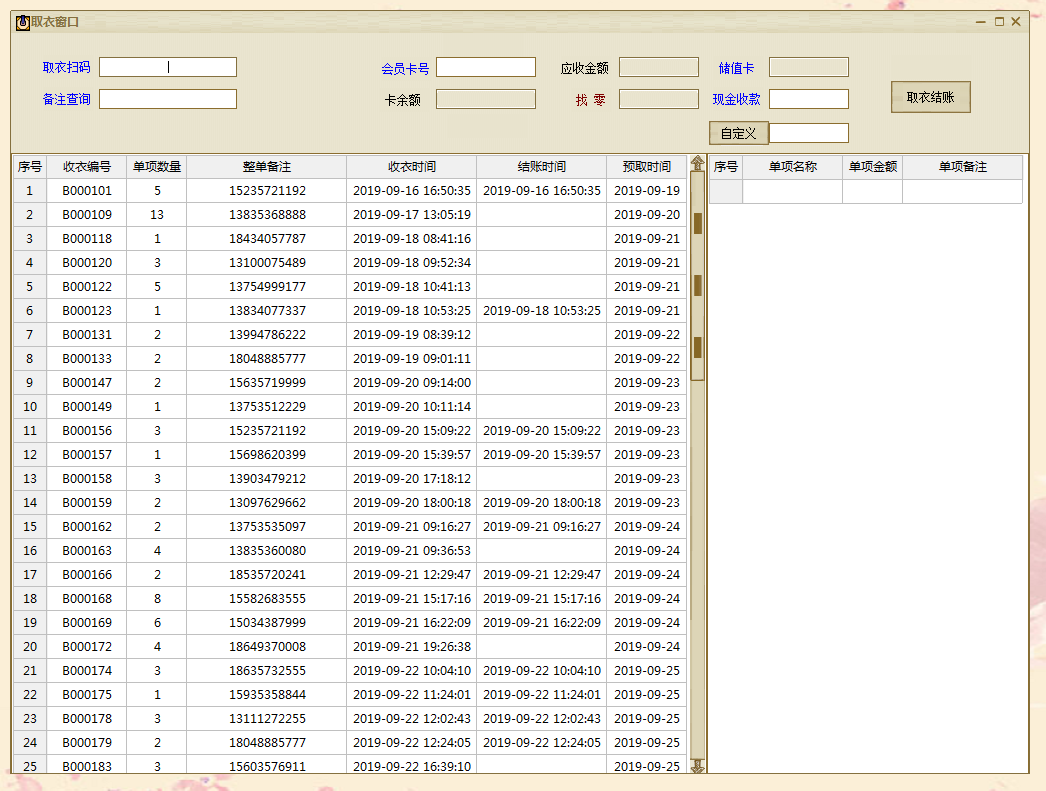Click the 会员卡号 label
The width and height of the screenshot is (1046, 791).
pos(405,69)
